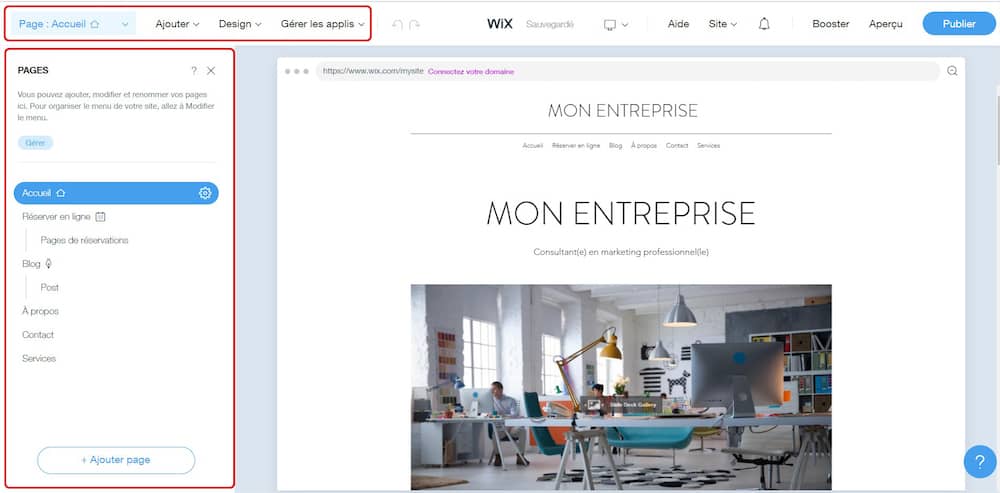Click the zoom out magnifier icon

point(952,71)
